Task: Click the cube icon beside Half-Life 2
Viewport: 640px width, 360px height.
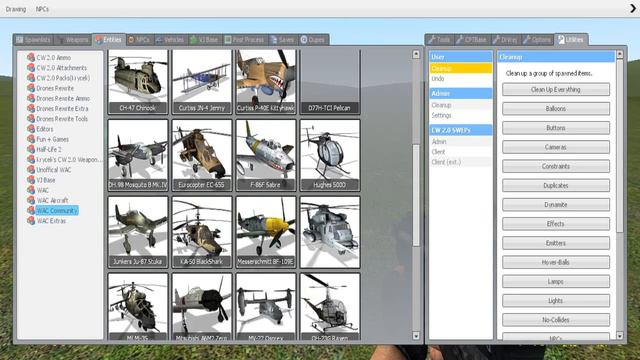Action: pyautogui.click(x=31, y=149)
